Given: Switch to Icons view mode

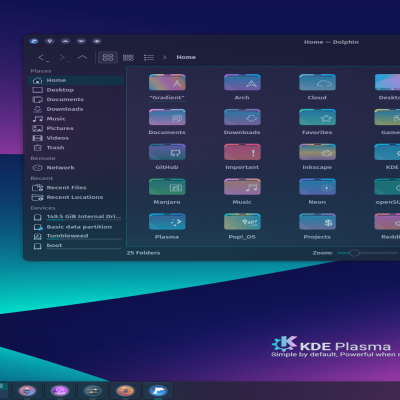Looking at the screenshot, I should tap(108, 57).
